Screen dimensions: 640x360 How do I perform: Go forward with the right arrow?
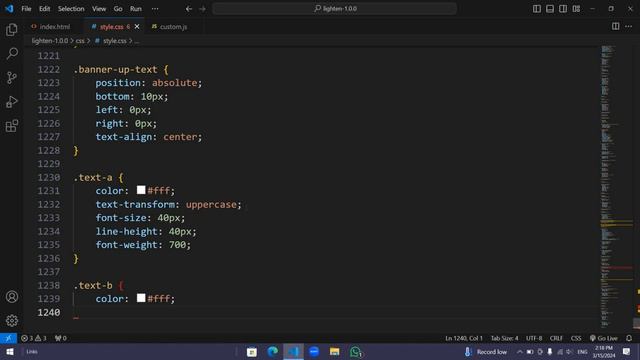202,9
